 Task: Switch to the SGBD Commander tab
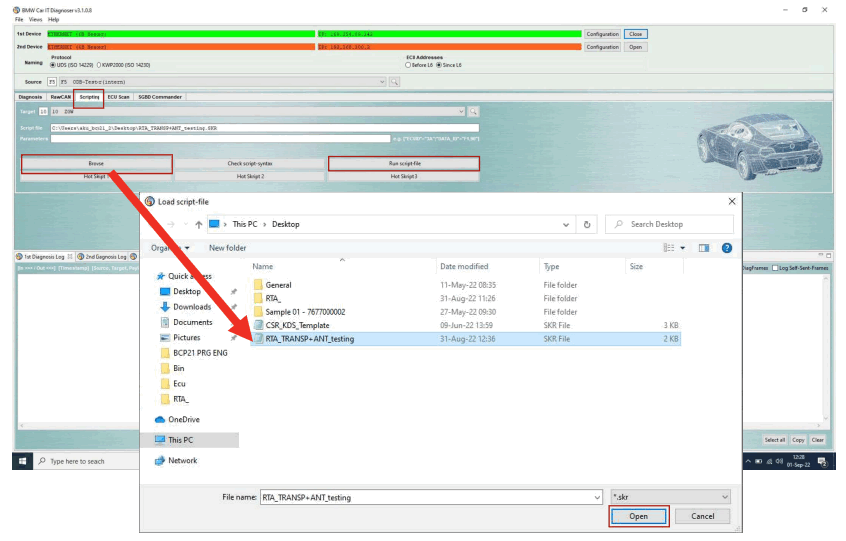coord(160,97)
